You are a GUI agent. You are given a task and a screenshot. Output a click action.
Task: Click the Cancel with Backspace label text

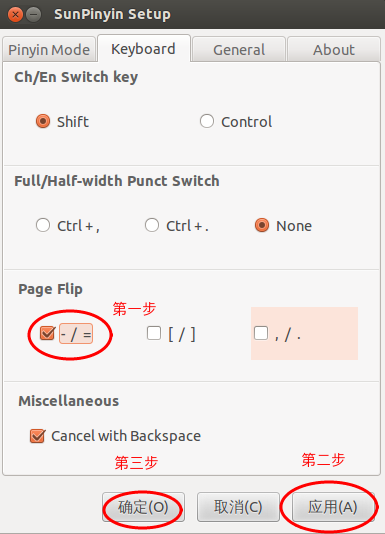click(126, 436)
